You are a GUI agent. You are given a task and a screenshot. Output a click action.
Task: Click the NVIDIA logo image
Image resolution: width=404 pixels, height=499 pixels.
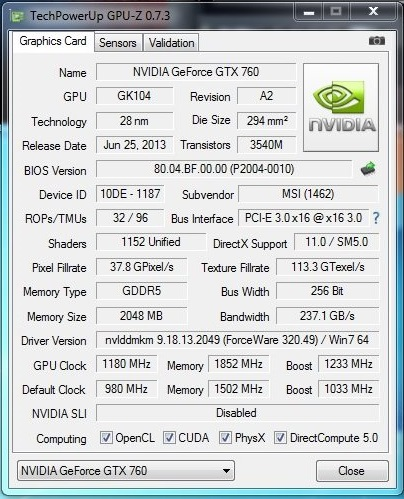point(341,107)
